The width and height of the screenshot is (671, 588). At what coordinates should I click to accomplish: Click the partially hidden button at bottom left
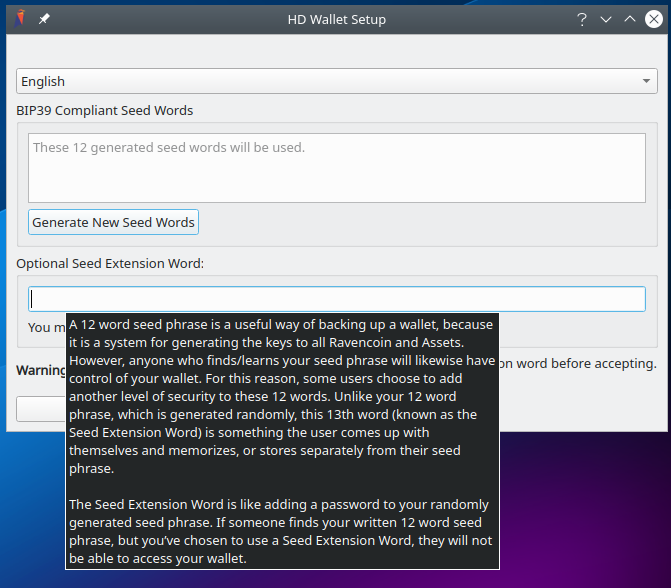[x=41, y=409]
